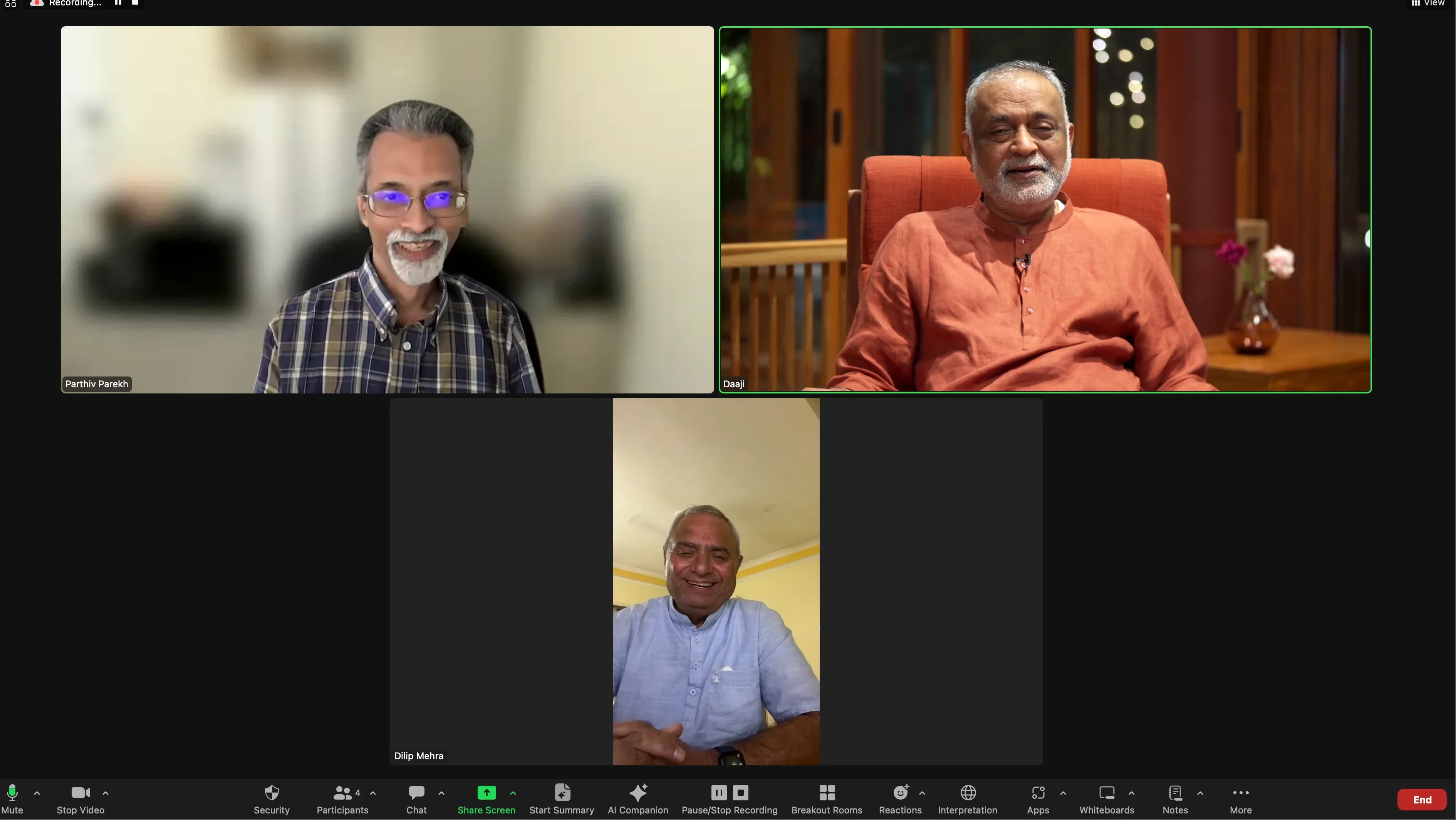Select Daaji's video tile
Screen dimensions: 1456x820
(x=1045, y=209)
